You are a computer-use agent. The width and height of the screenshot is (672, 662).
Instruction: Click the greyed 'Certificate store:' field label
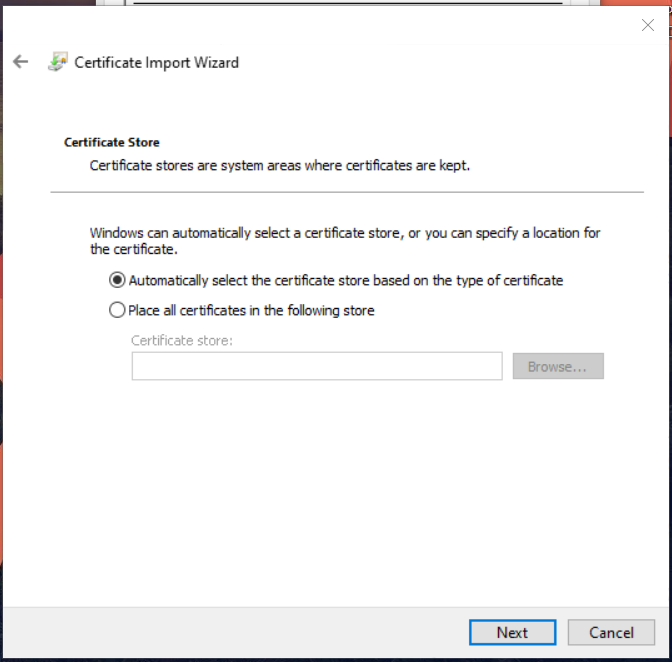181,341
